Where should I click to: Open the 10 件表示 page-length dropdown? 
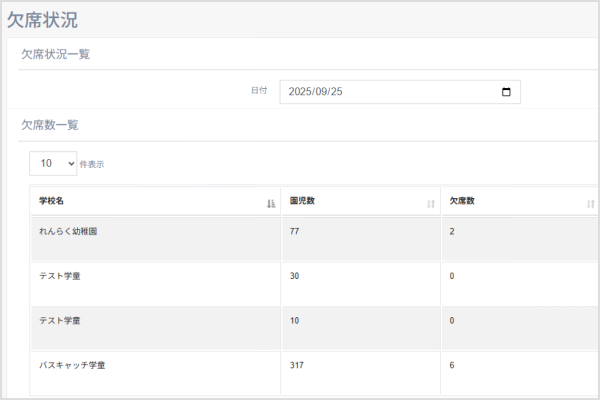point(53,163)
